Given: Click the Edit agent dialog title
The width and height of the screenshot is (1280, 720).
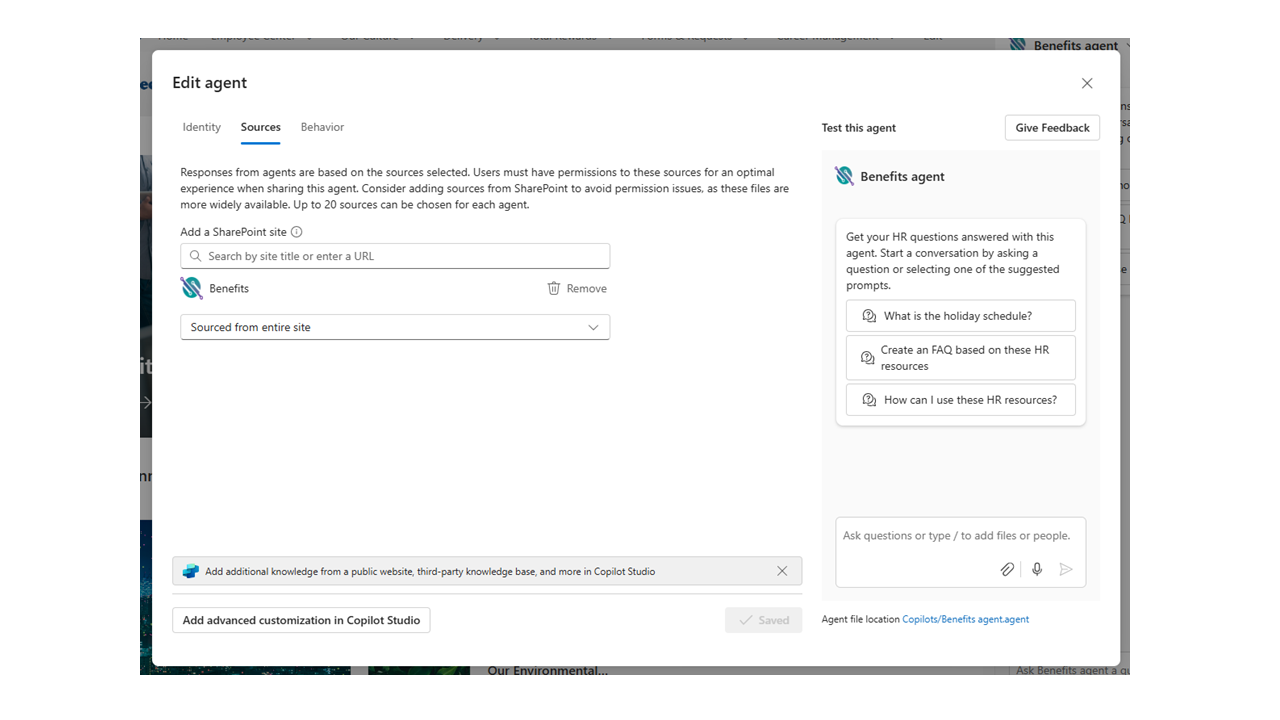Looking at the screenshot, I should 210,83.
